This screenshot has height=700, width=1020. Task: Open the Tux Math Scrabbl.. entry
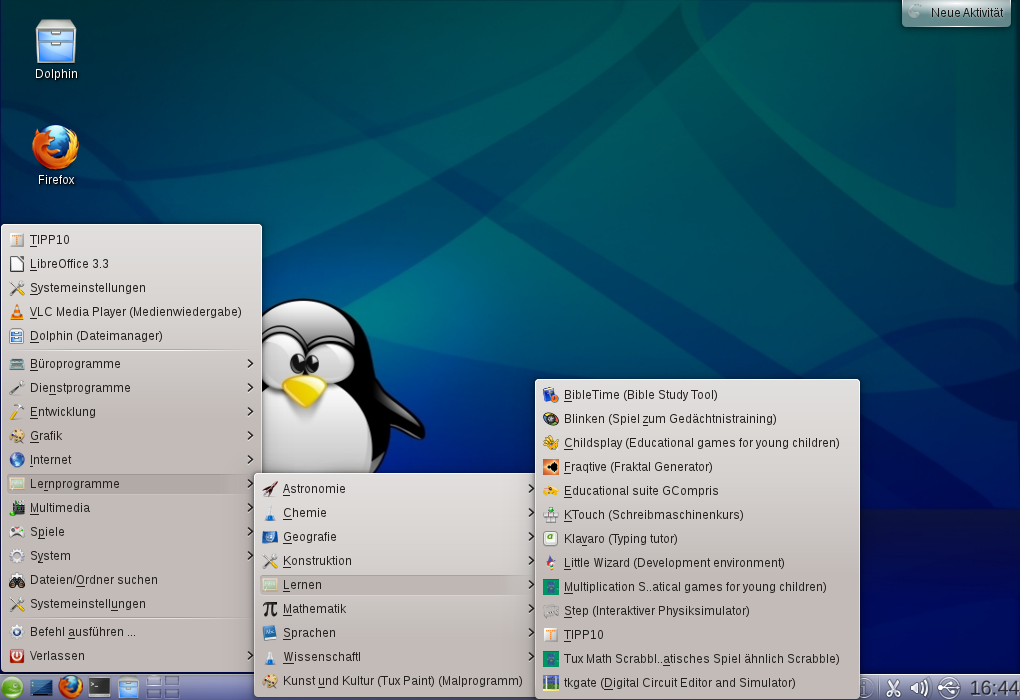[x=697, y=659]
